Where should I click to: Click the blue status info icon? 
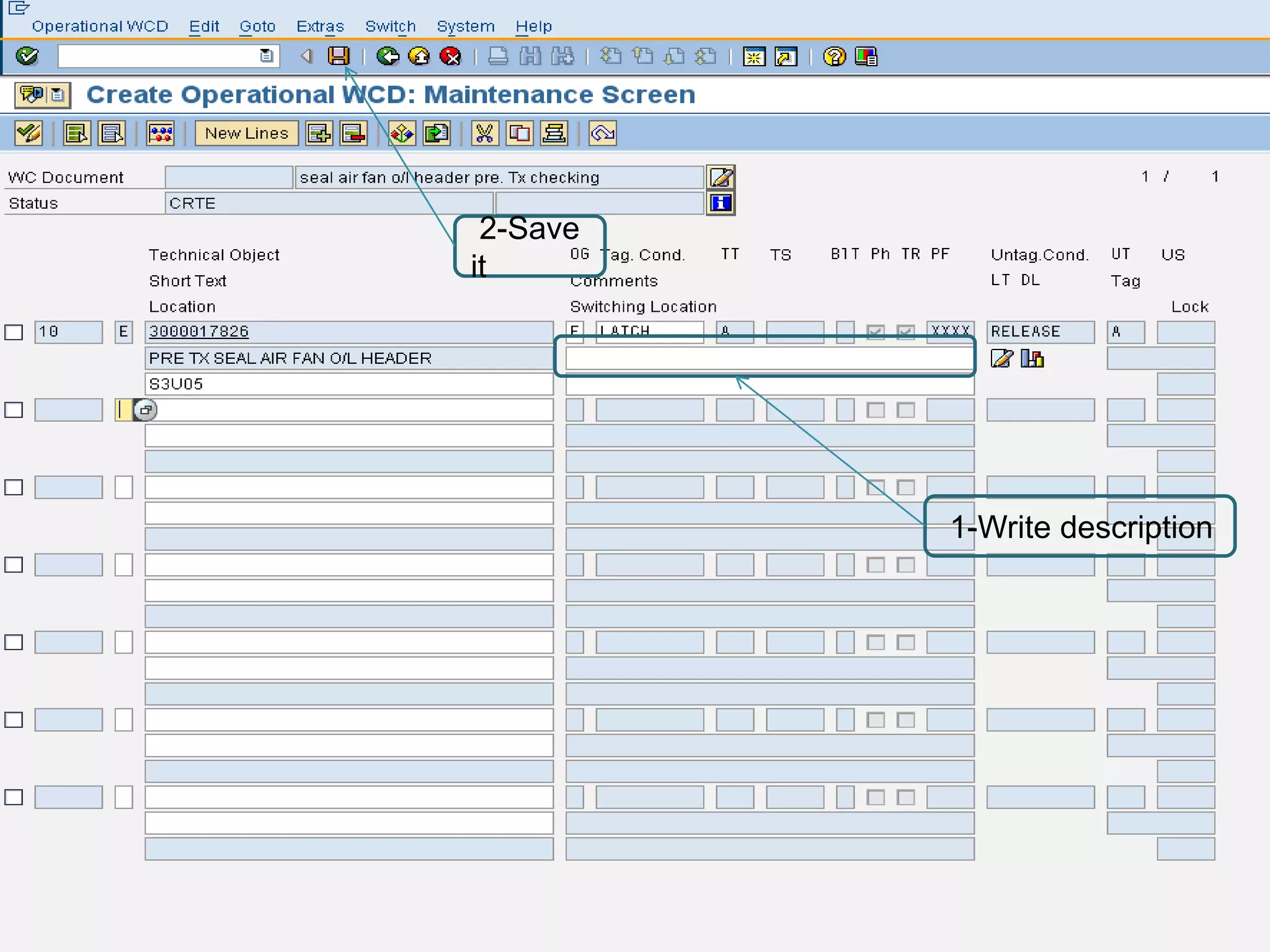click(x=721, y=203)
